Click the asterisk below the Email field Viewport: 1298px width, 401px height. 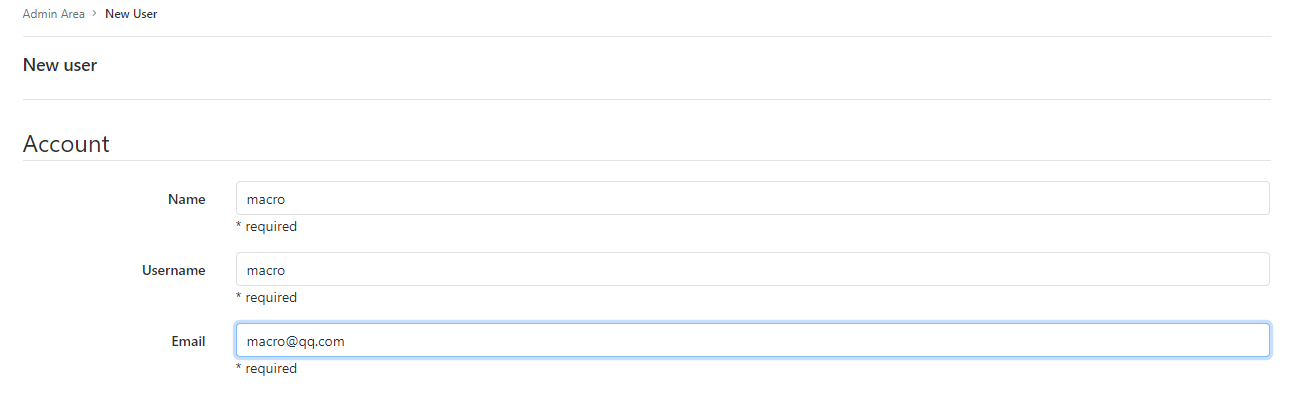tap(238, 369)
